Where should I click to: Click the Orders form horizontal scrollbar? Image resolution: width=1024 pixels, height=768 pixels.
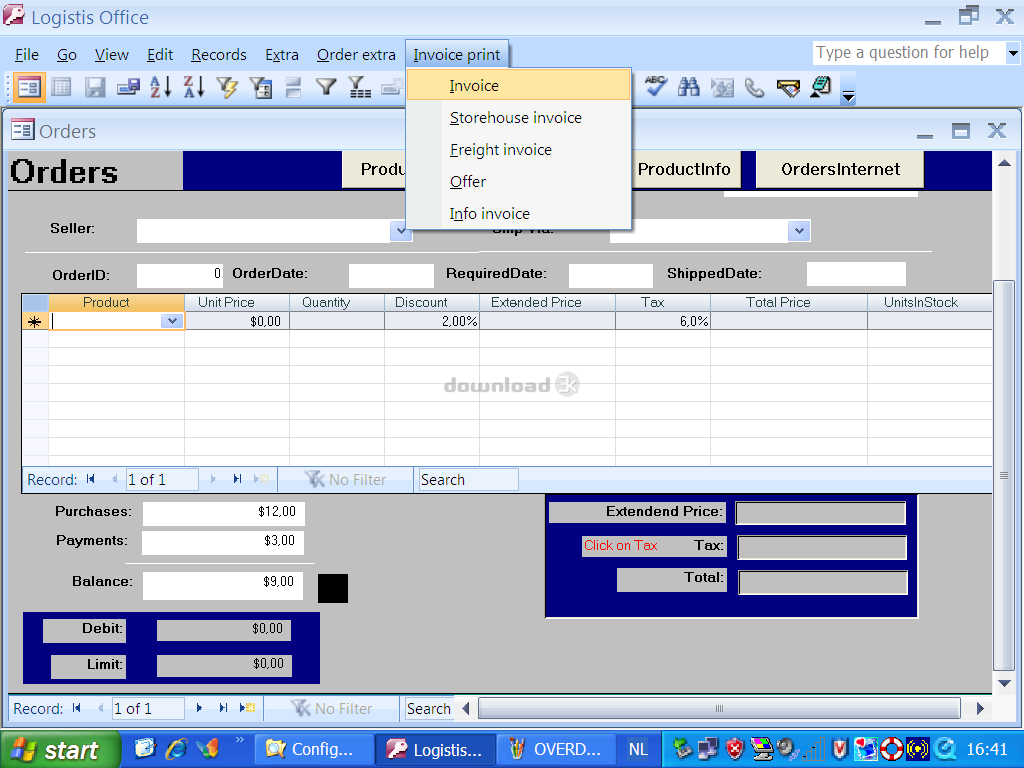click(719, 708)
